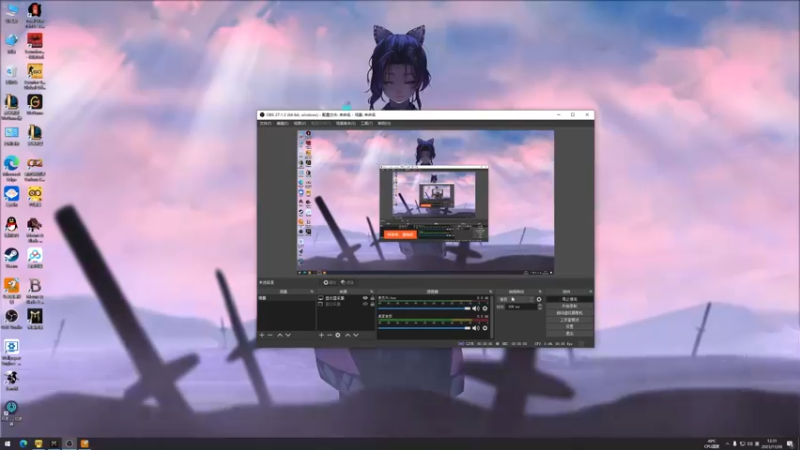Screen dimensions: 800x450
Task: Open the Windows Start menu
Action: coord(7,443)
